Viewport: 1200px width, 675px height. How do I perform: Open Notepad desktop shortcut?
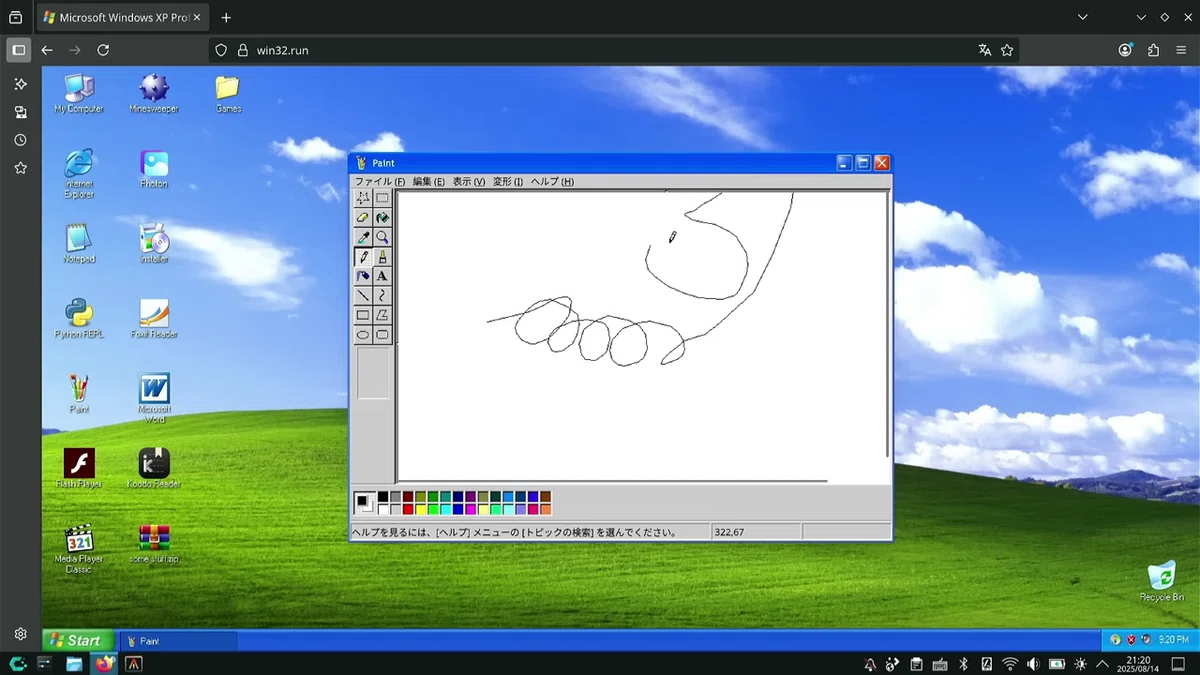[x=79, y=243]
